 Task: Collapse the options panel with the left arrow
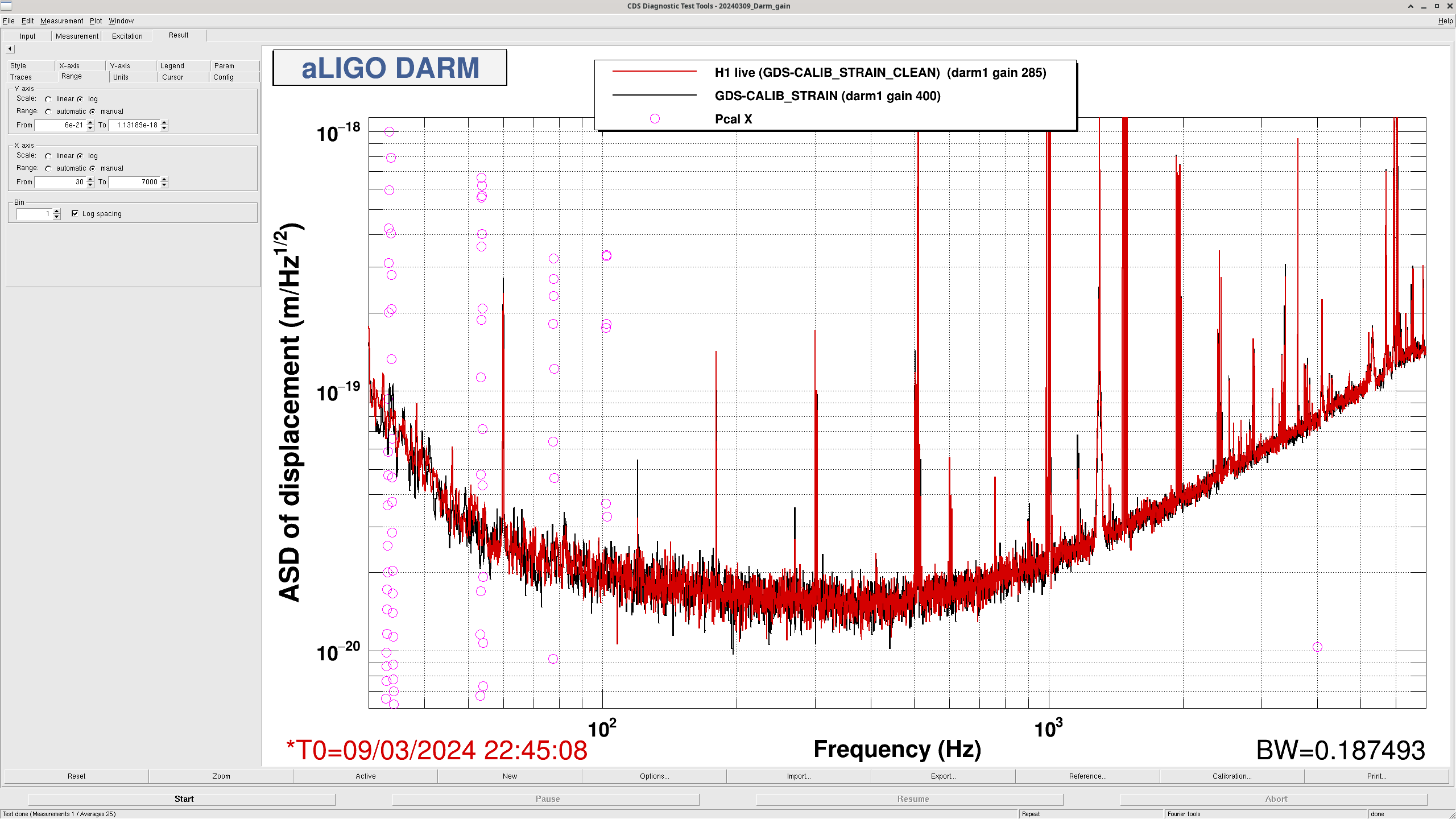coord(10,49)
